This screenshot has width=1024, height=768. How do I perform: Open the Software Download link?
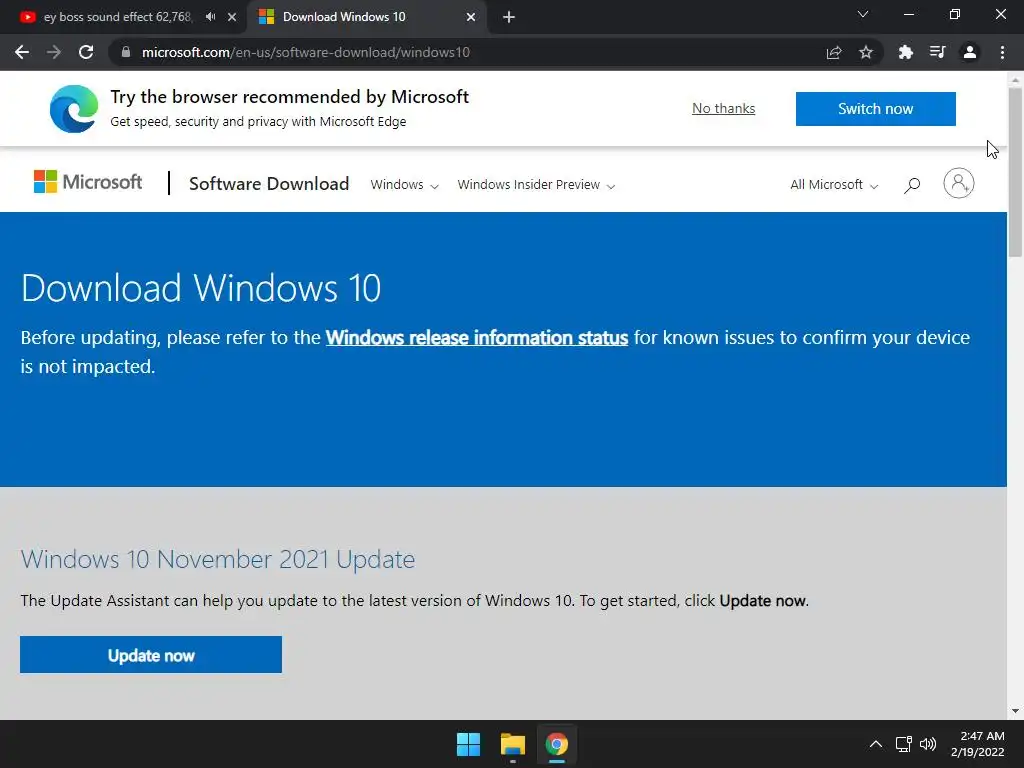point(269,184)
